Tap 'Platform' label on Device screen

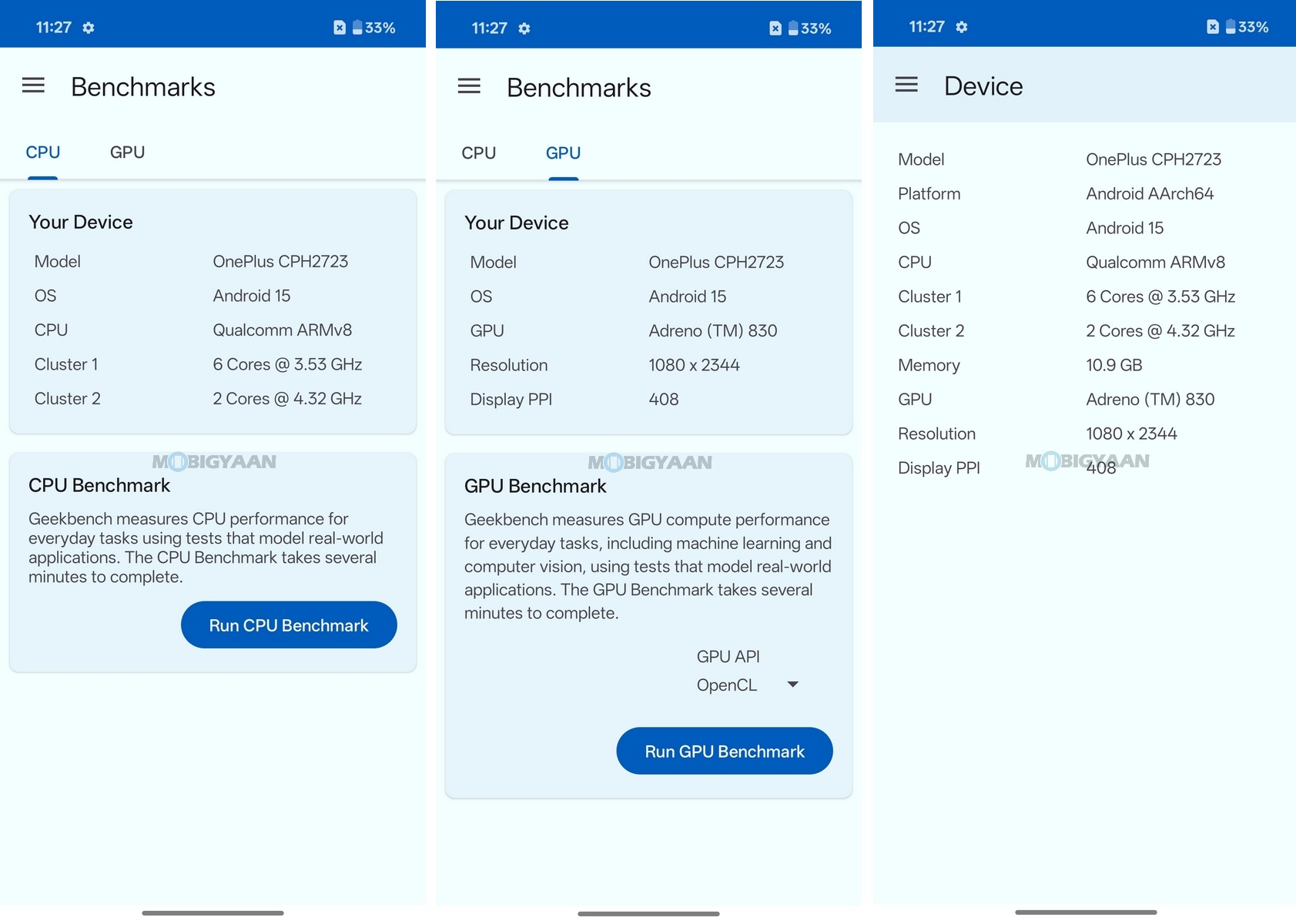(x=929, y=193)
